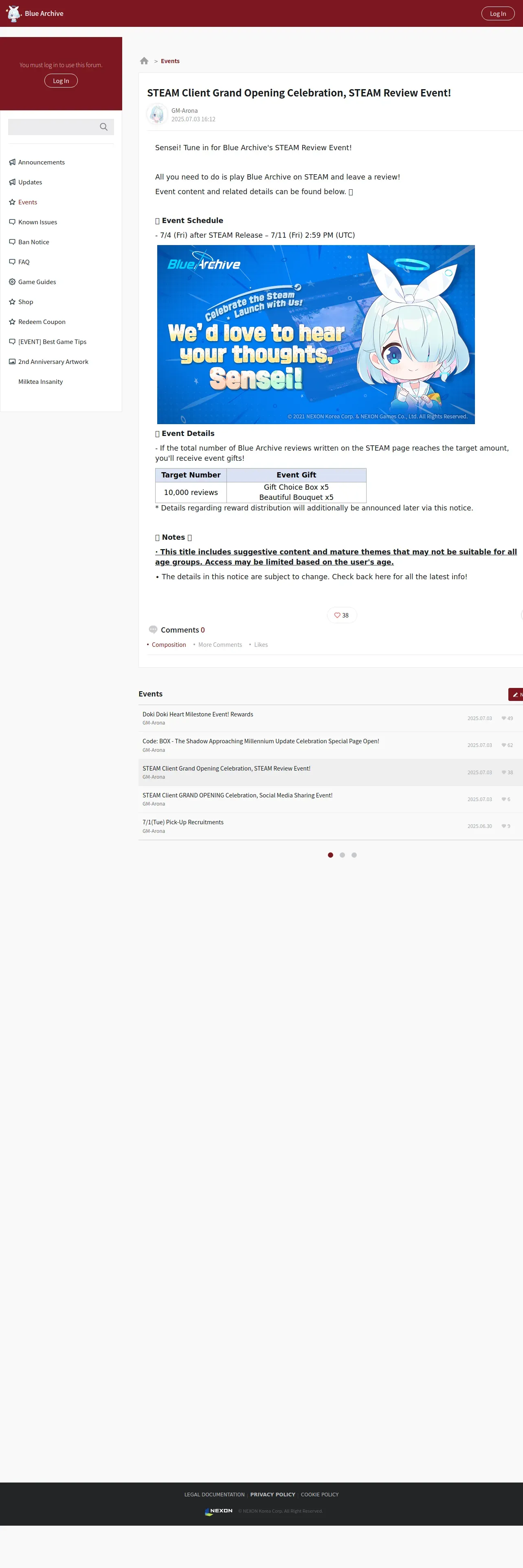Select the More Comments tab
Image resolution: width=523 pixels, height=1568 pixels.
click(x=220, y=645)
